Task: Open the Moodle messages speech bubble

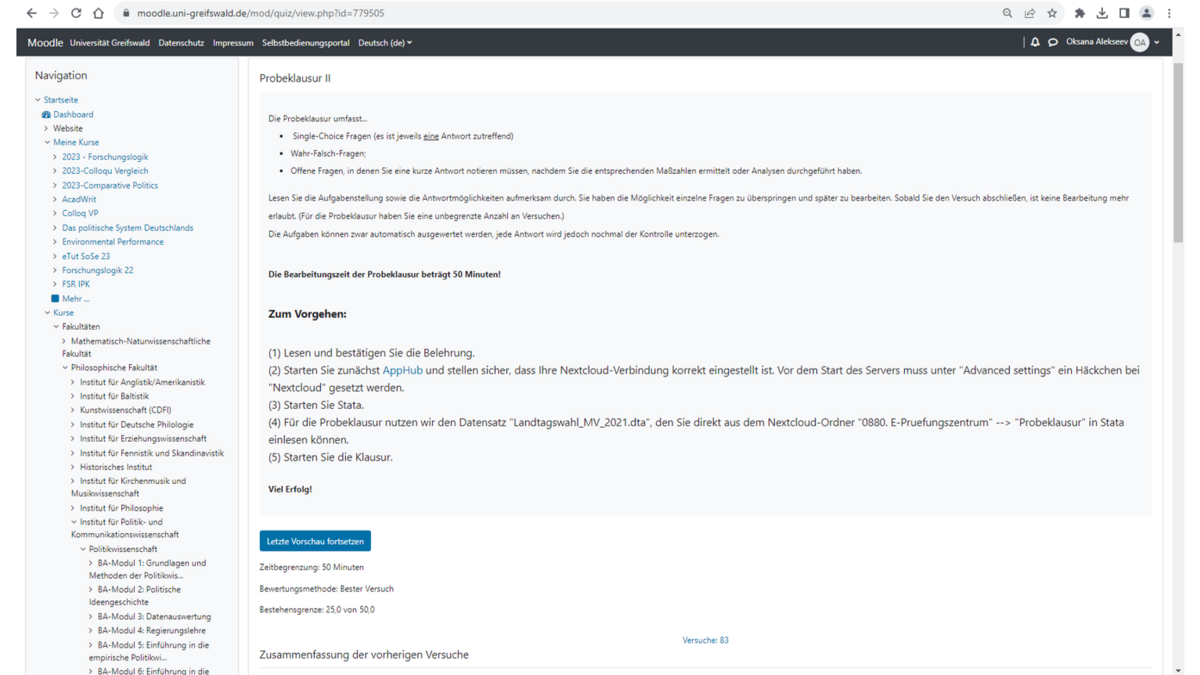Action: click(x=1053, y=42)
